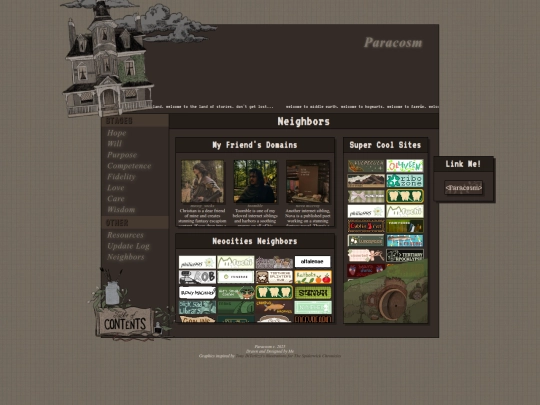Click the white handwritten scribble badge
This screenshot has height=405, width=540.
197,292
